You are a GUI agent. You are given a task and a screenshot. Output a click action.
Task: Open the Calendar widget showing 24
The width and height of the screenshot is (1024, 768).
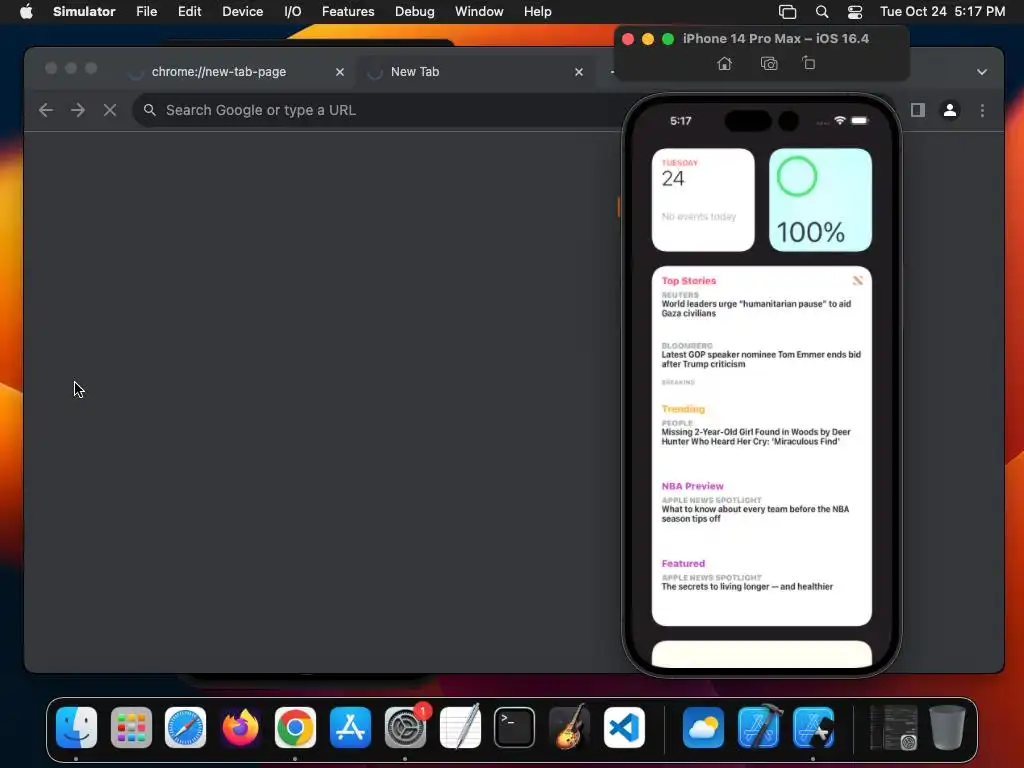[x=703, y=200]
